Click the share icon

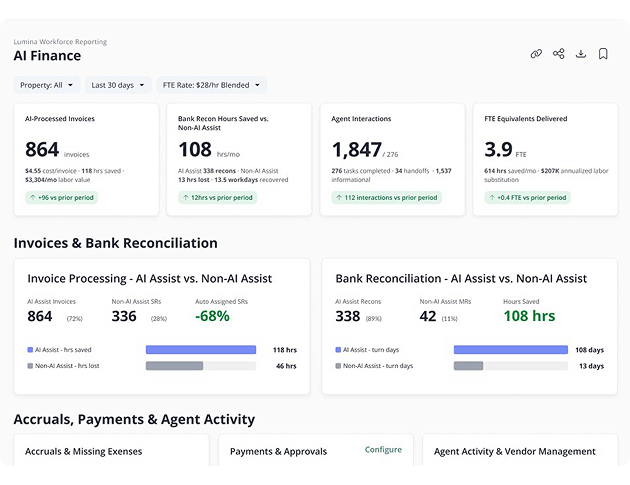click(558, 53)
